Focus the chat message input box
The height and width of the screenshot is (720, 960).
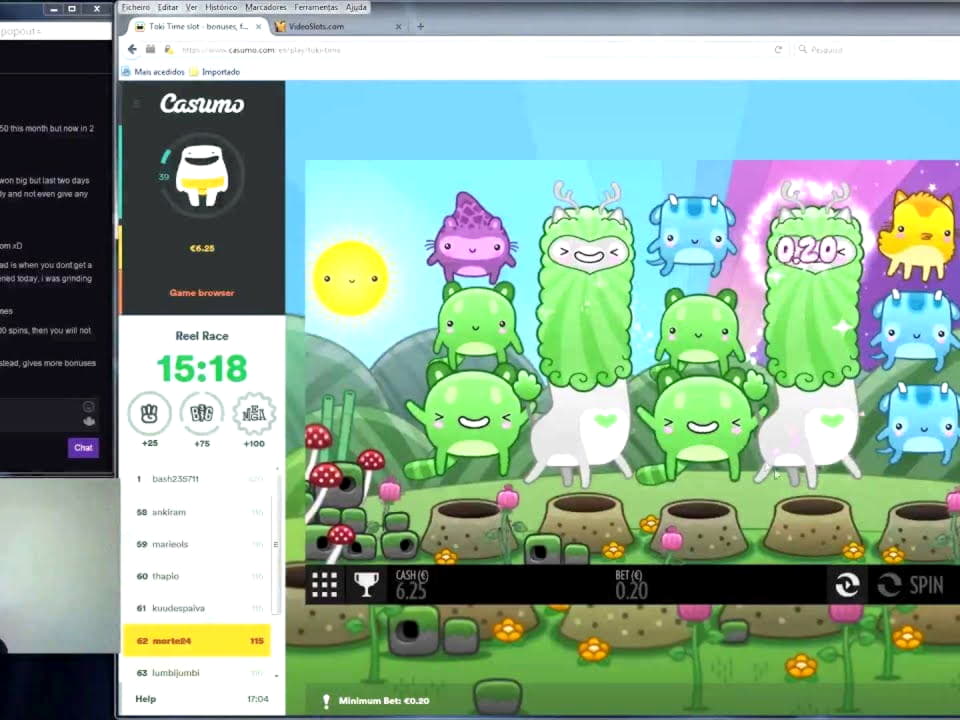[x=49, y=414]
